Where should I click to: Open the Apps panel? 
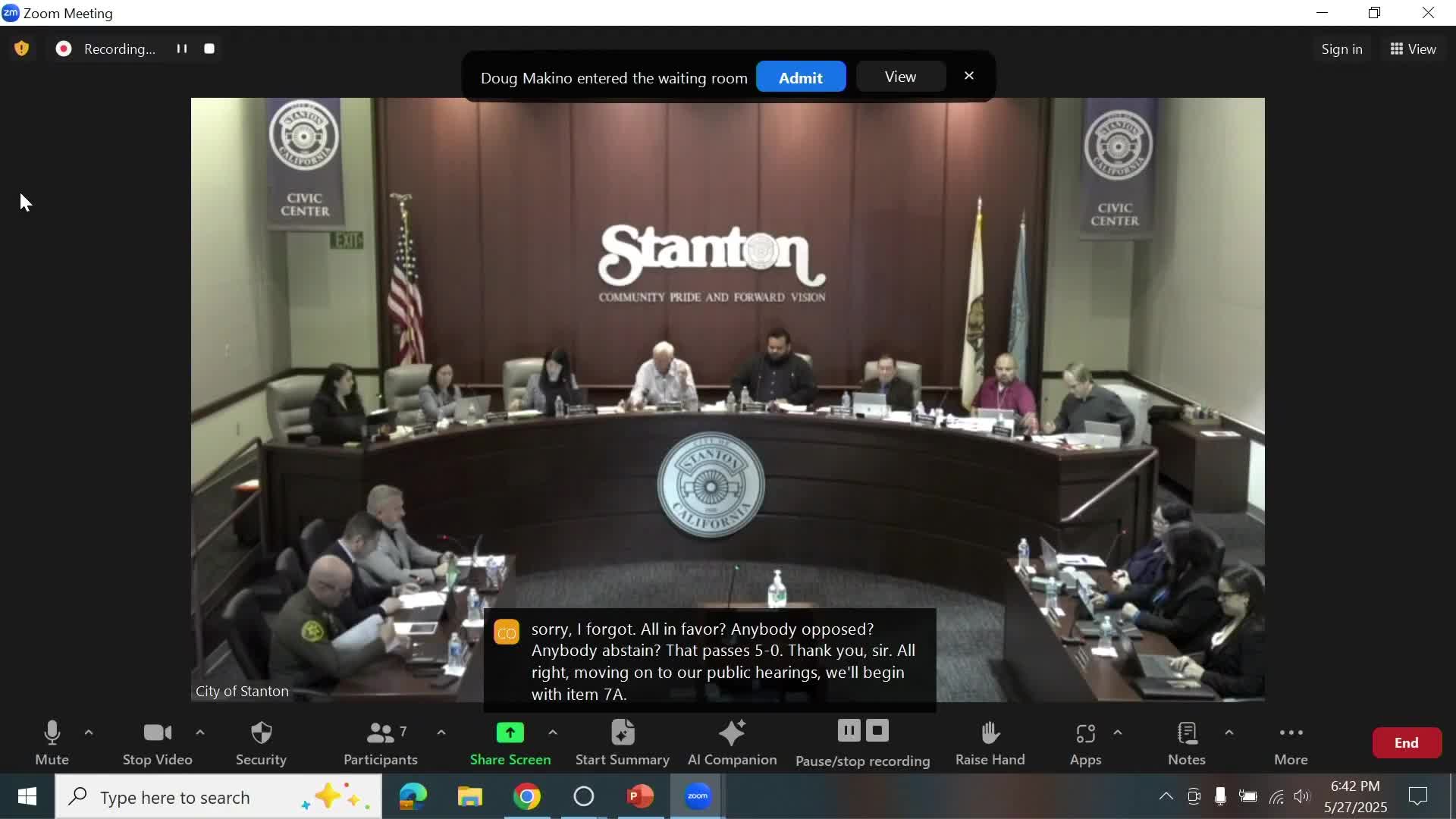coord(1085,742)
